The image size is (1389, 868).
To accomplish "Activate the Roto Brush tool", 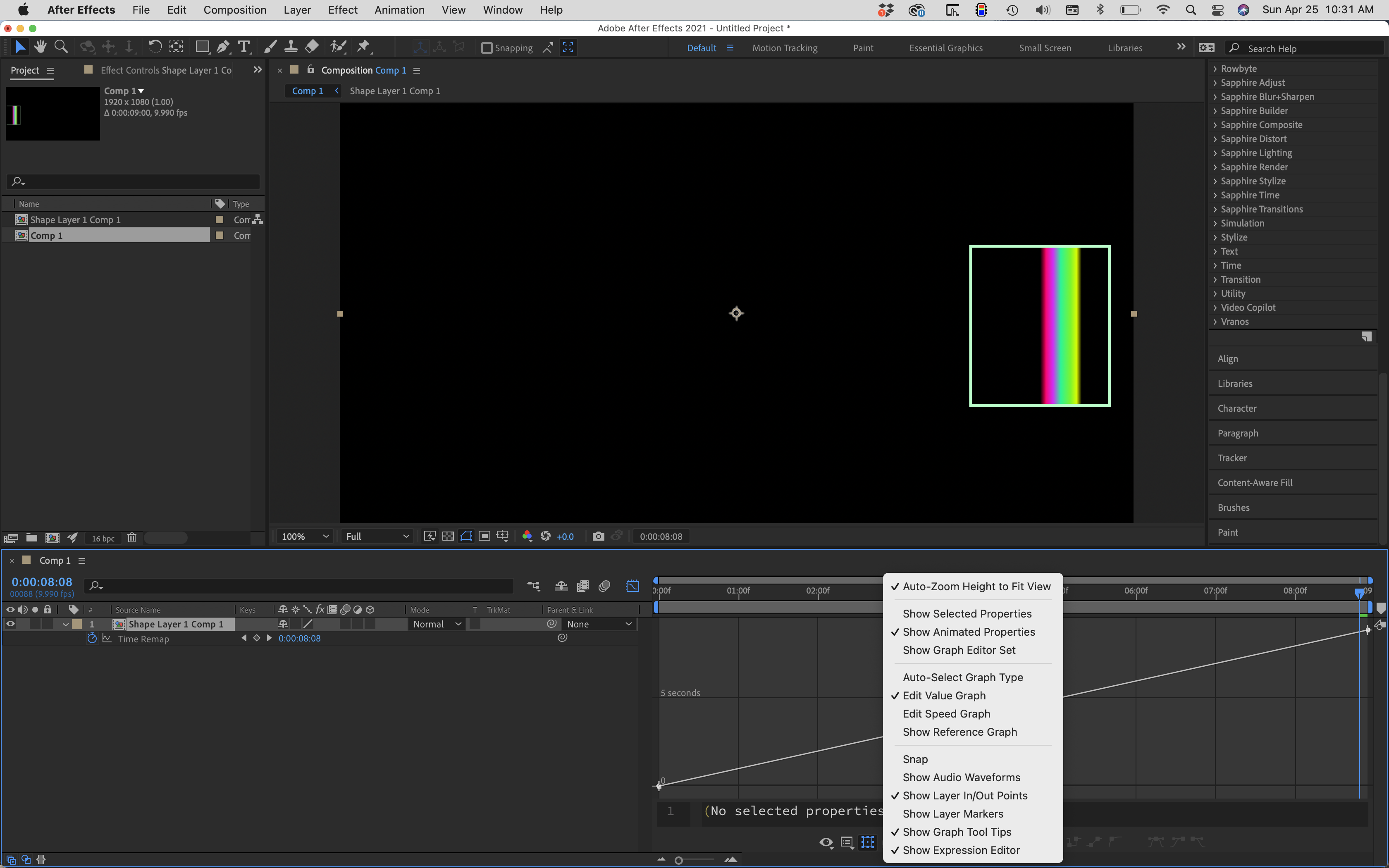I will (338, 46).
